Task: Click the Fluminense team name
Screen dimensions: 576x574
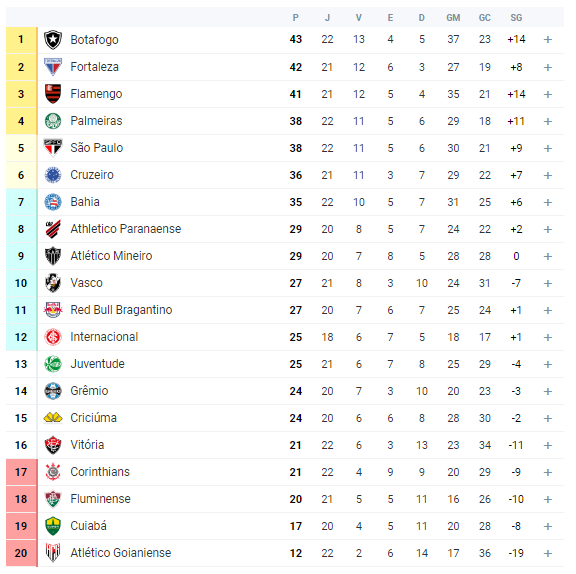Action: (x=100, y=499)
